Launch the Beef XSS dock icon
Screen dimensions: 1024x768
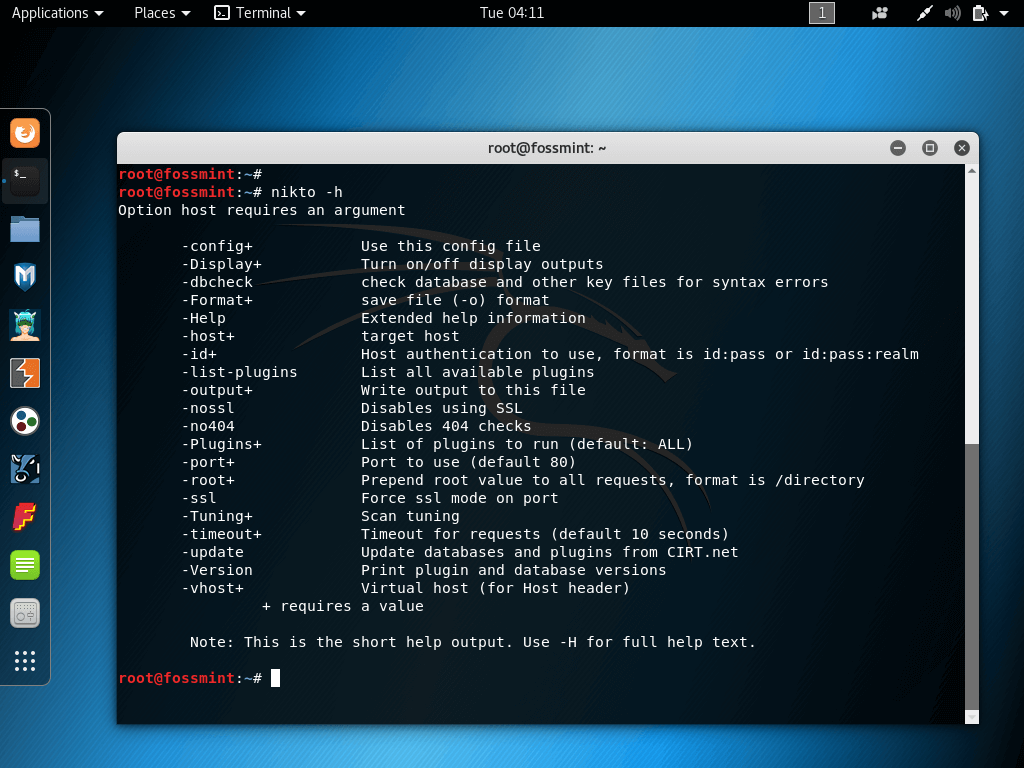[25, 469]
